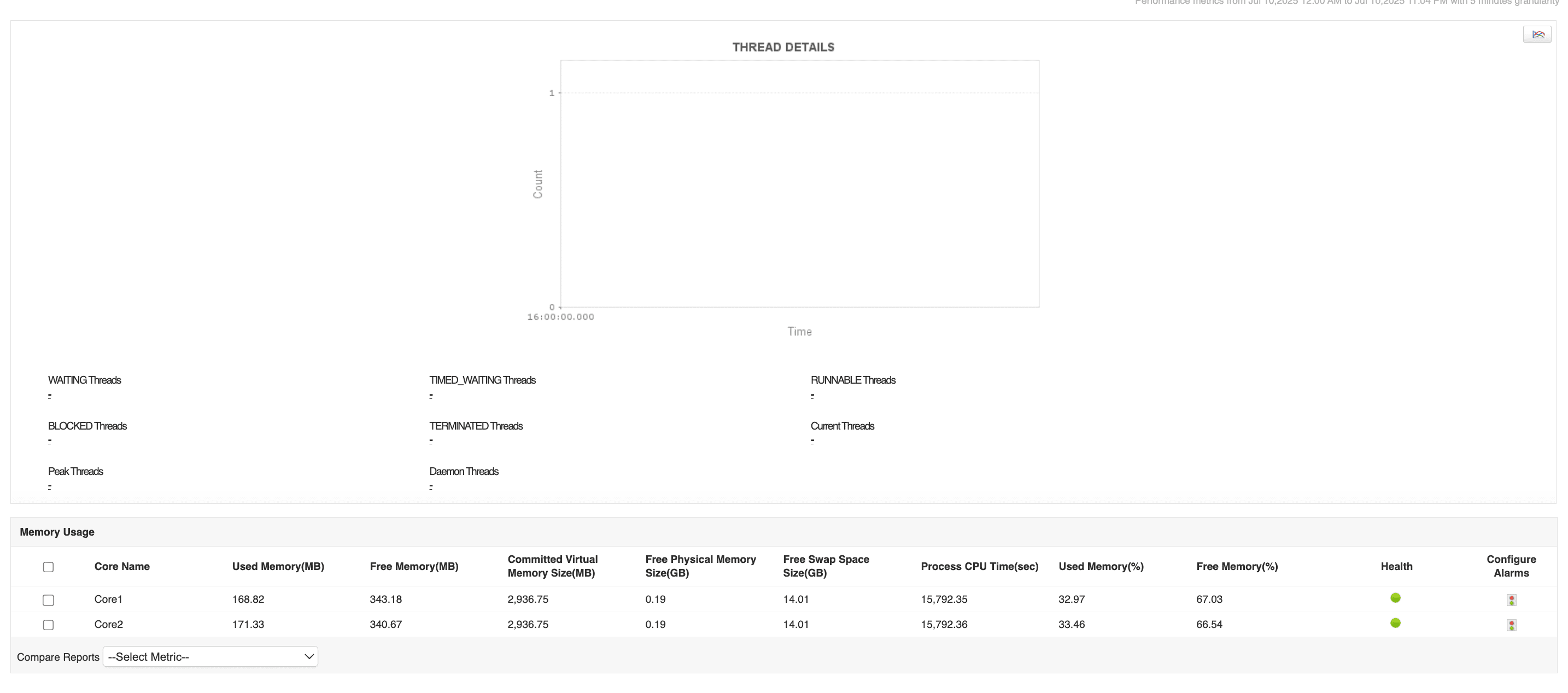This screenshot has width=1568, height=693.
Task: Click the chart view icon top right
Action: coord(1537,34)
